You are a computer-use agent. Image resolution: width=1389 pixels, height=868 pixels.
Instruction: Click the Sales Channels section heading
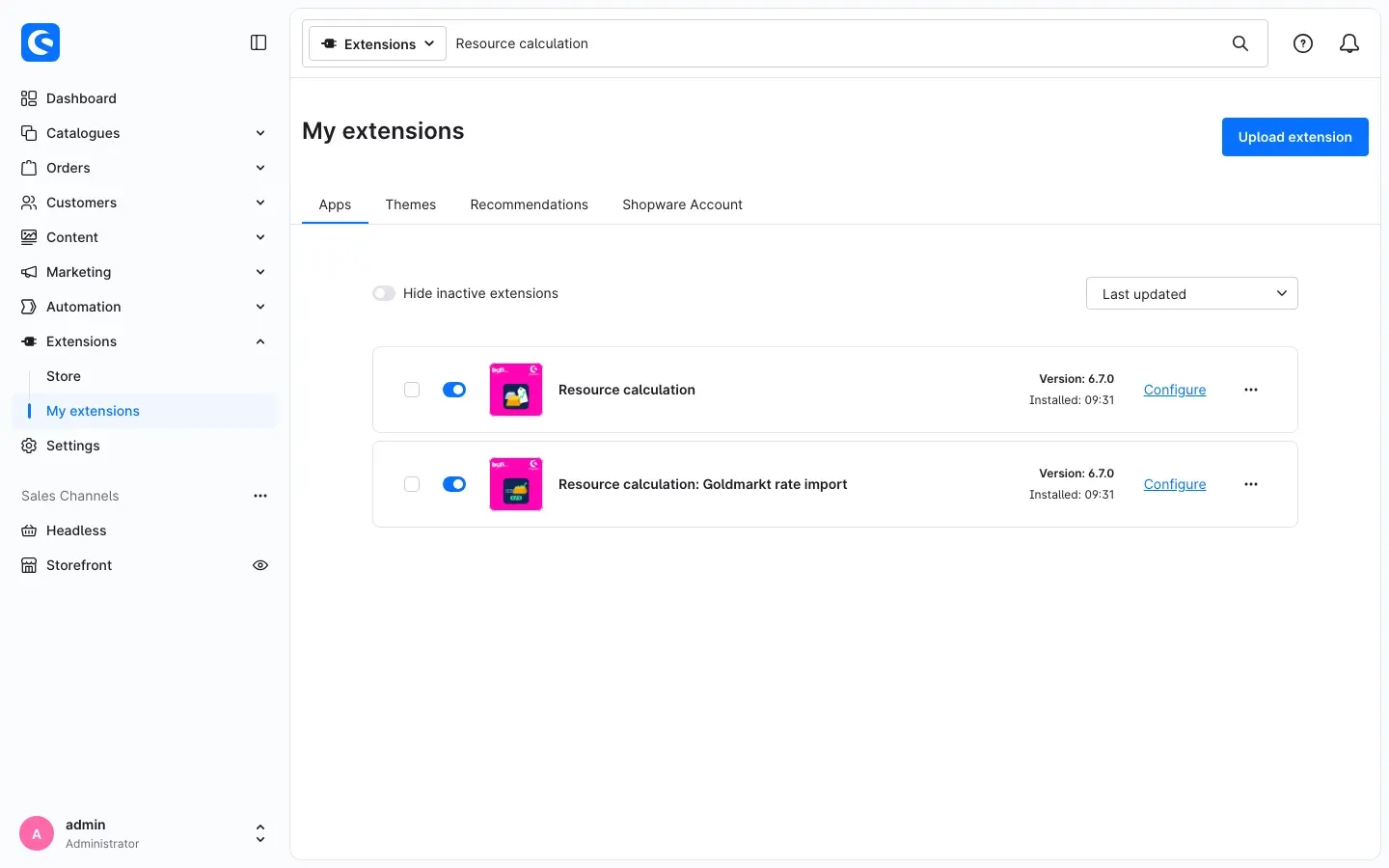coord(70,496)
